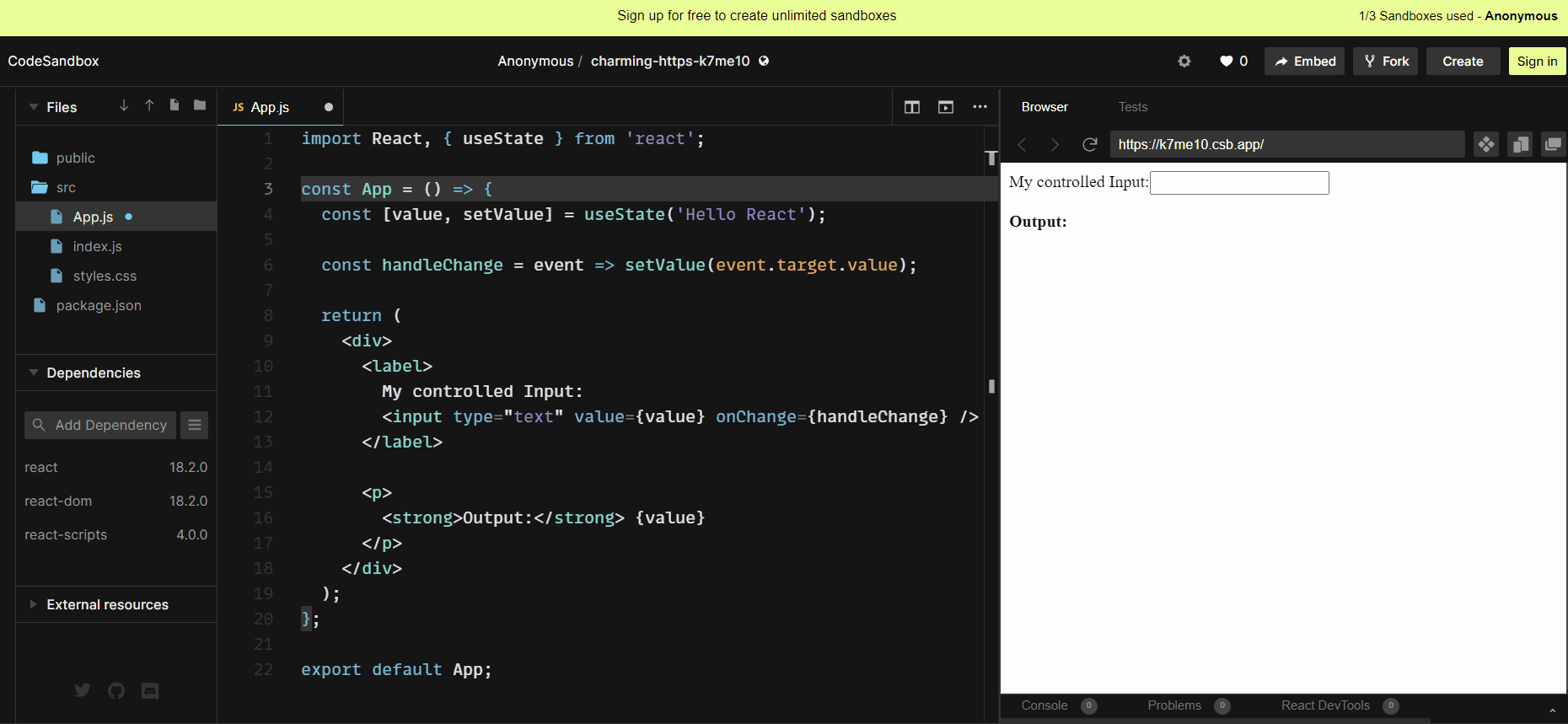Create a new file with the file icon

175,105
